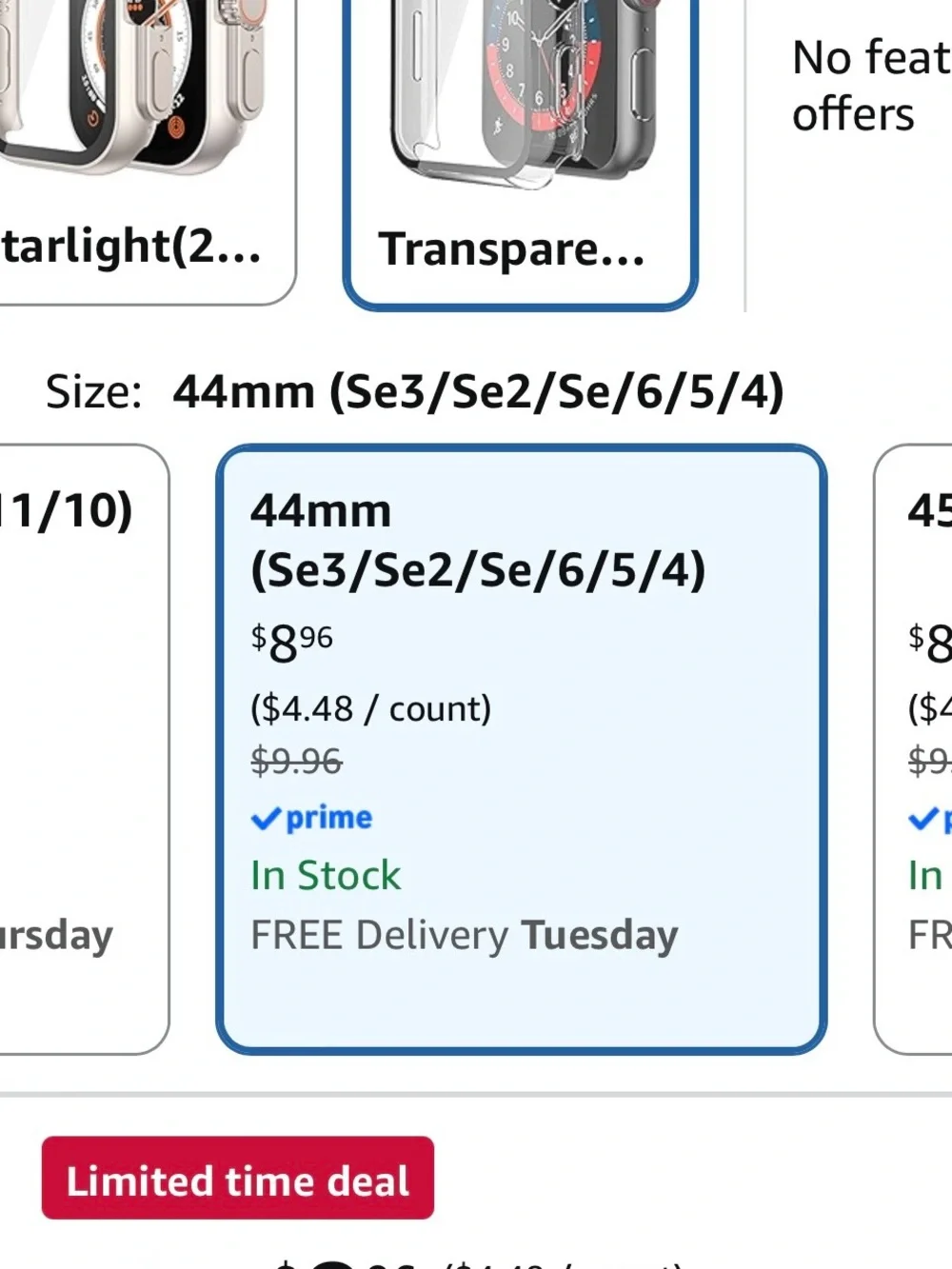Tap the In Stock status text
952x1269 pixels.
326,876
